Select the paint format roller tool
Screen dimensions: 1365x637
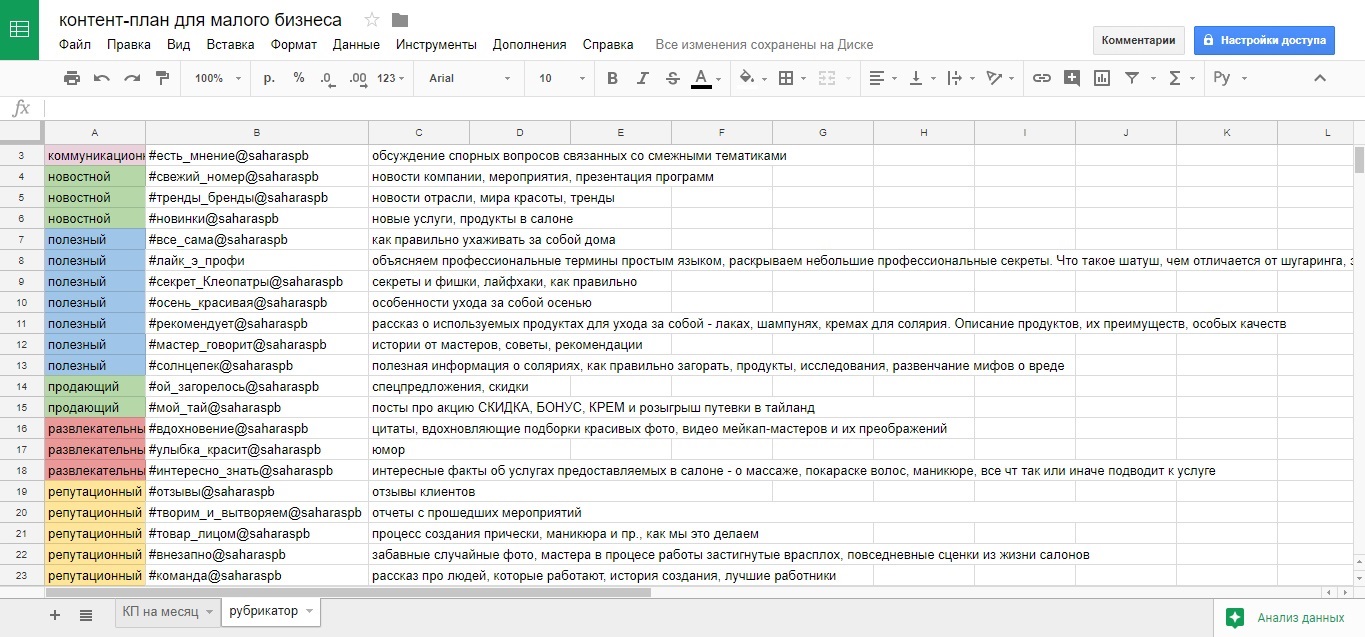(x=162, y=78)
